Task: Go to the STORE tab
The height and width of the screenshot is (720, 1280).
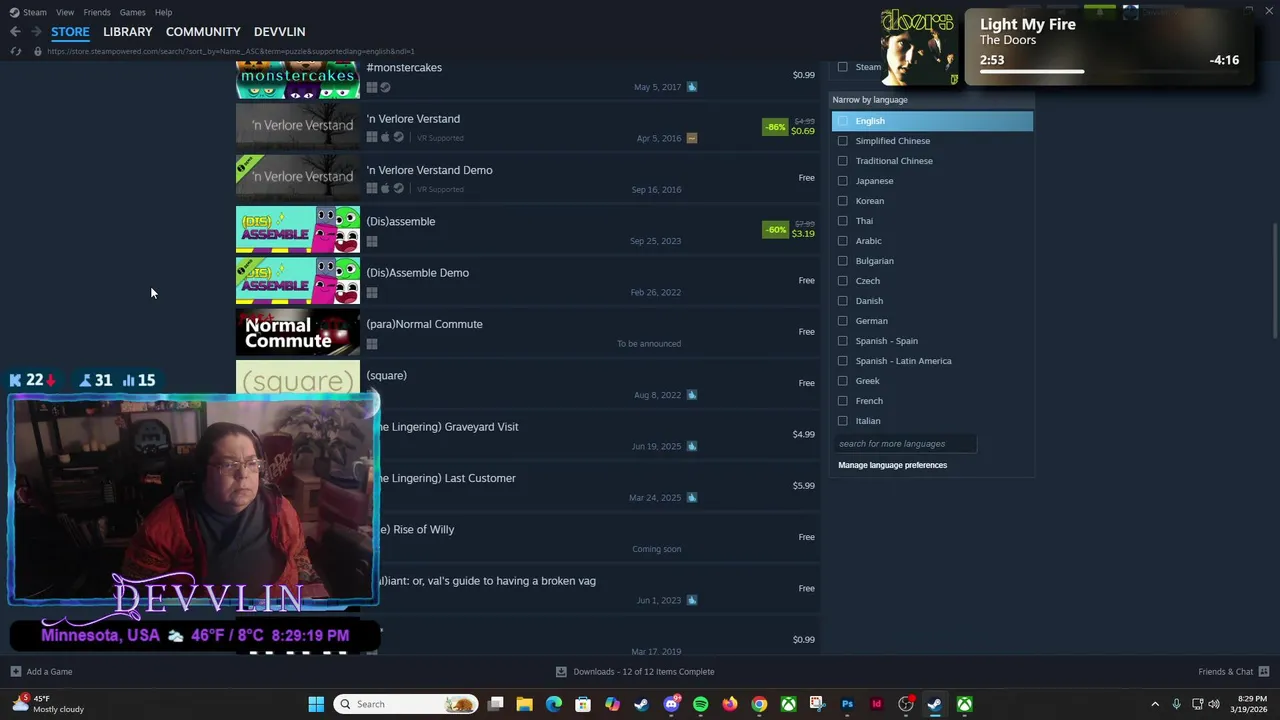Action: tap(70, 32)
